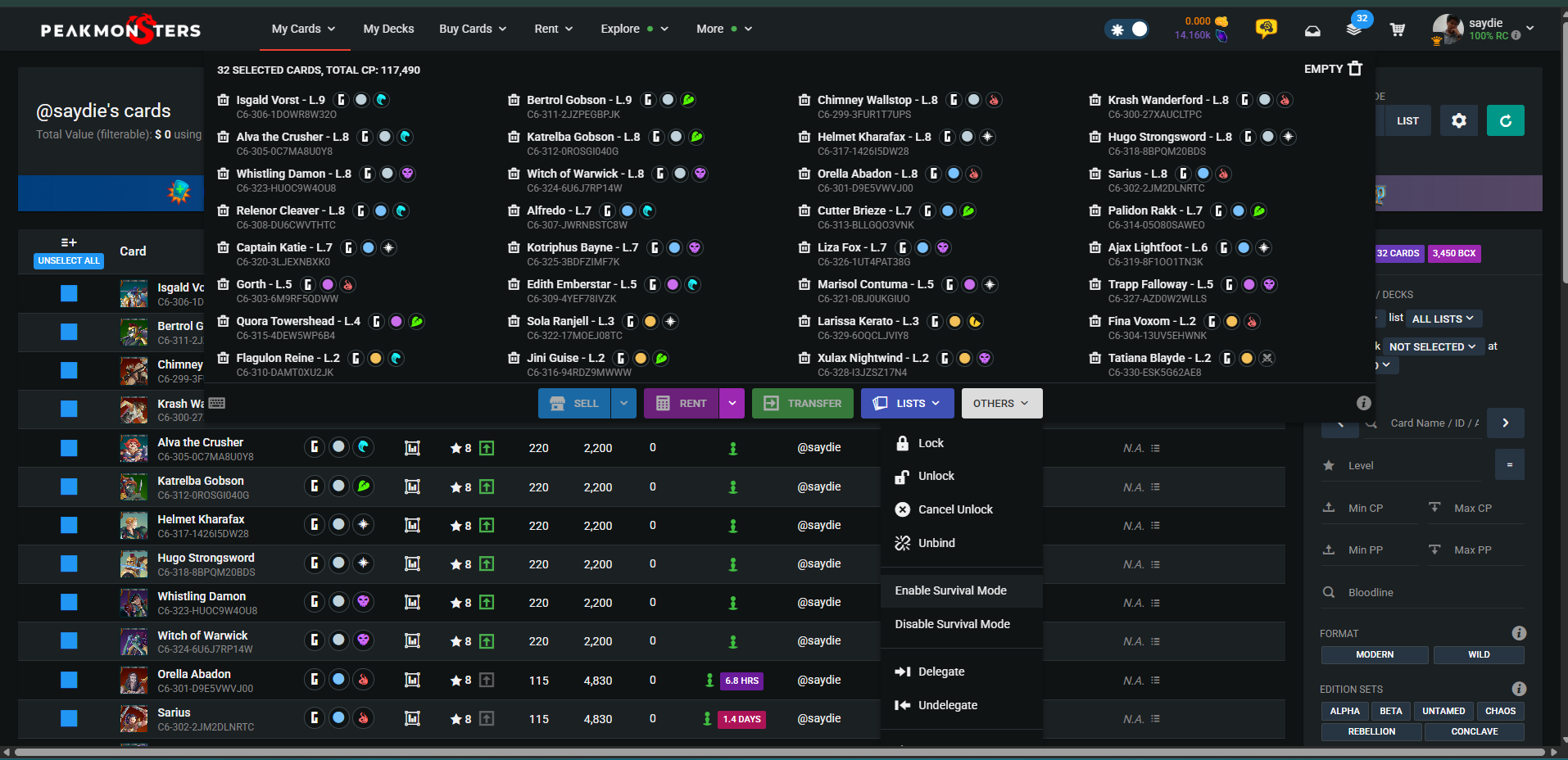Click the green refresh button
This screenshot has width=1568, height=760.
pos(1506,120)
